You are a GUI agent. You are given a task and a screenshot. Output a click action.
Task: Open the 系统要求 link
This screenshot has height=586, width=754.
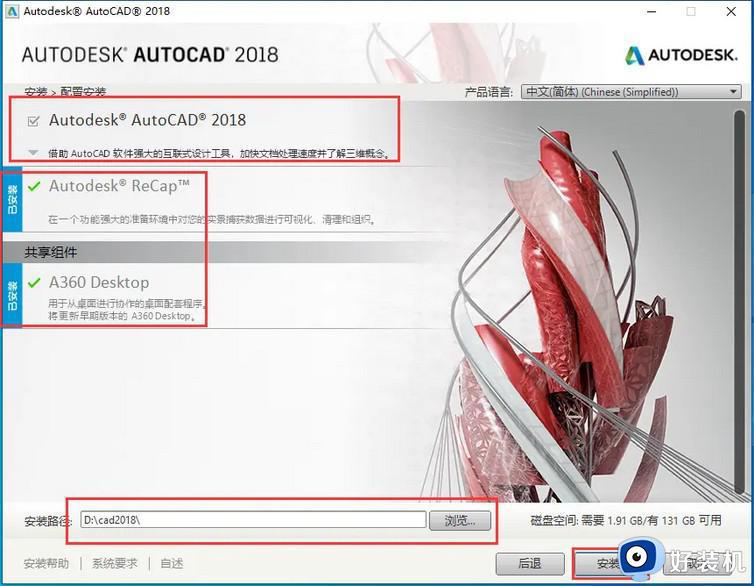tap(114, 563)
